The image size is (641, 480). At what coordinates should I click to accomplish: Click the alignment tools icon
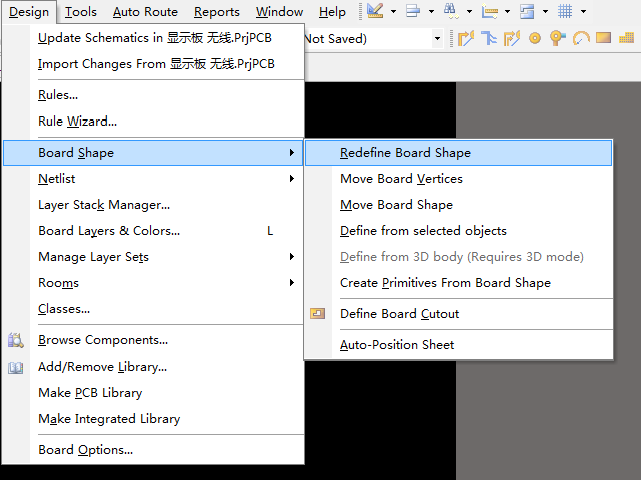413,11
